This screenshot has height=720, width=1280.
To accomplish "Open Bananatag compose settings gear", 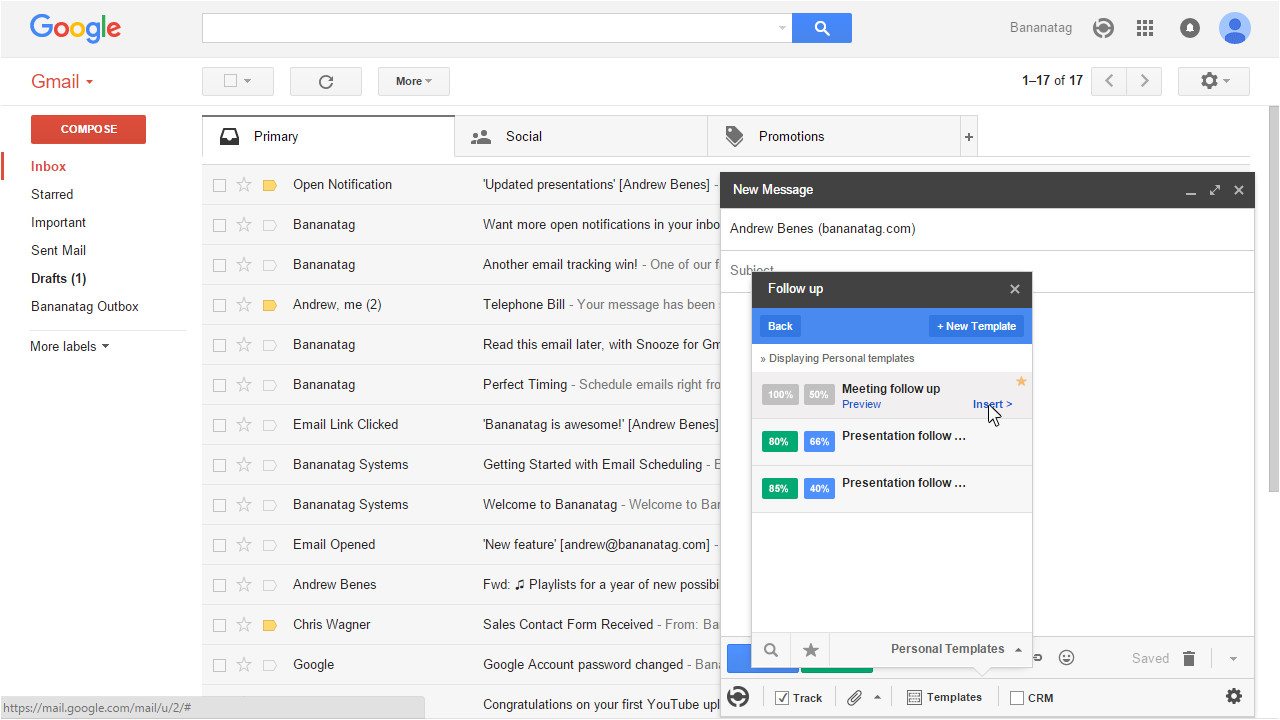I will [x=1234, y=696].
